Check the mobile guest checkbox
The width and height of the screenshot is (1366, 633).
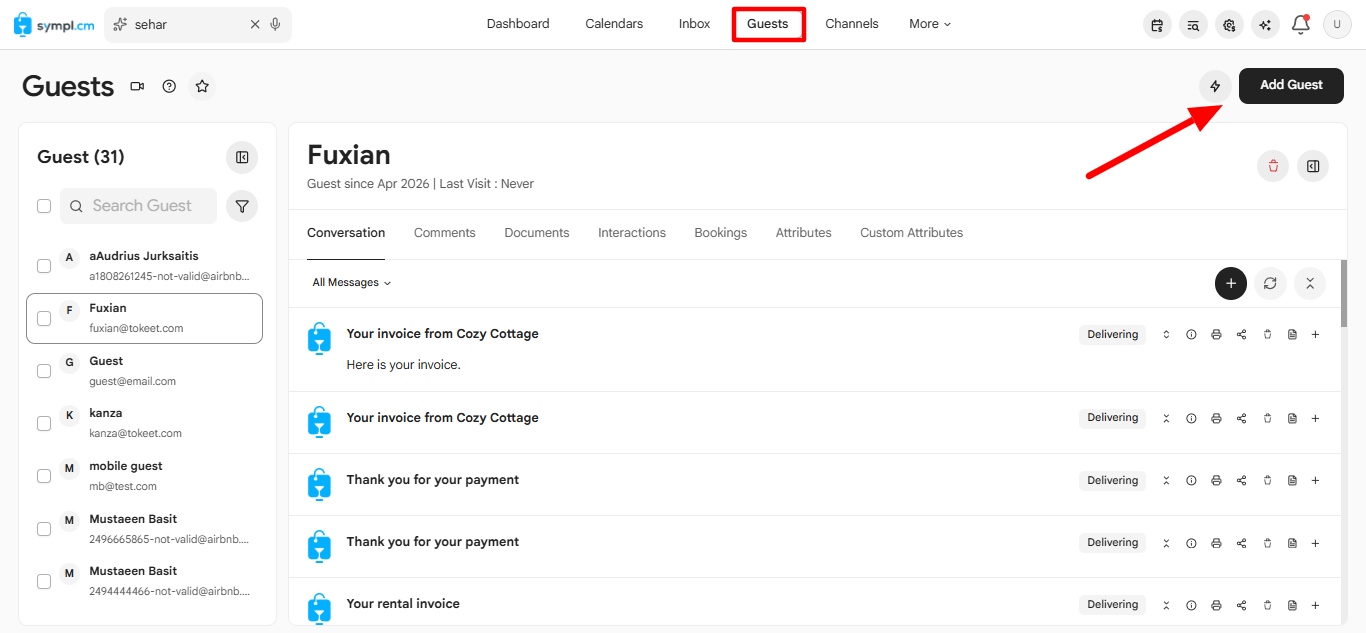[x=44, y=476]
